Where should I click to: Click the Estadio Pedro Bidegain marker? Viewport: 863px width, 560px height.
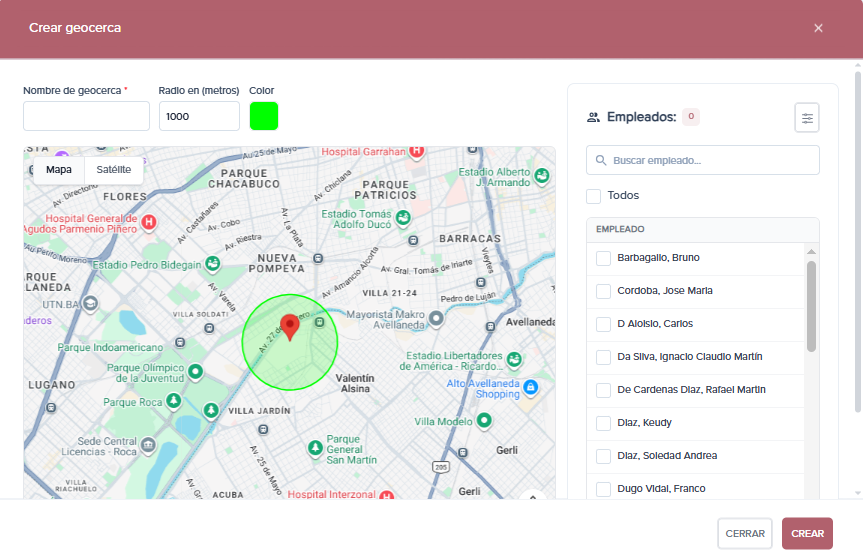click(x=212, y=264)
